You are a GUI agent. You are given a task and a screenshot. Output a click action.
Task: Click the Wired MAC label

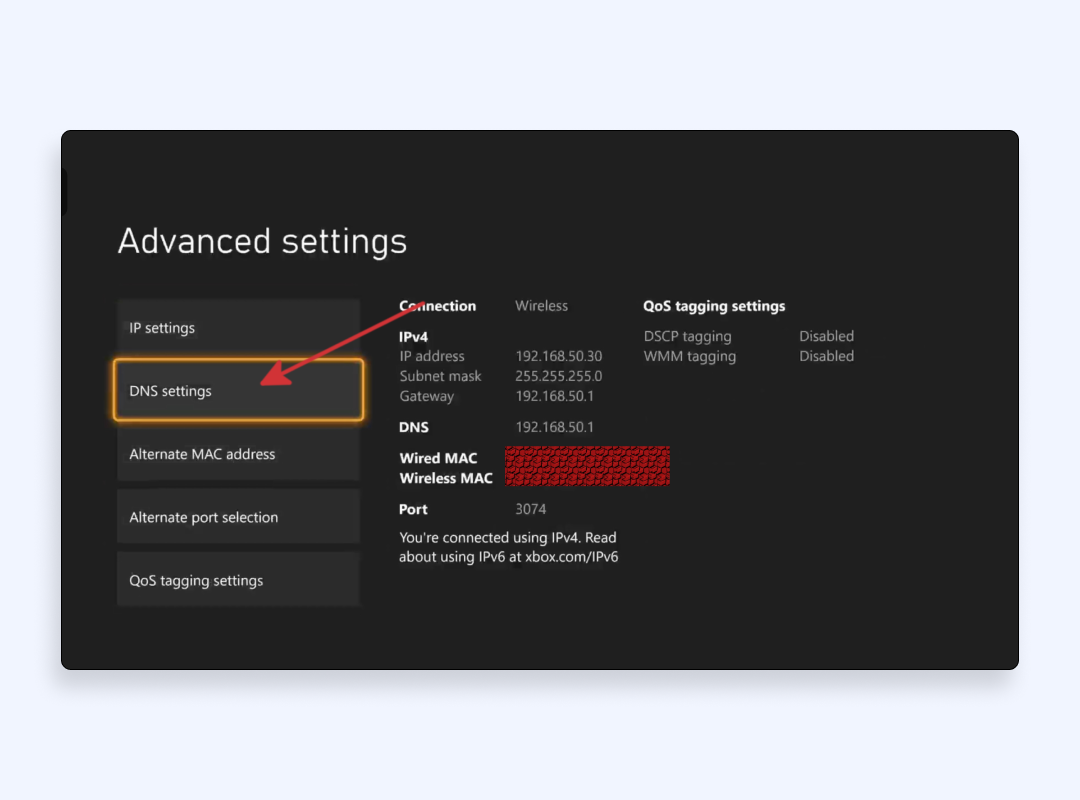(438, 458)
